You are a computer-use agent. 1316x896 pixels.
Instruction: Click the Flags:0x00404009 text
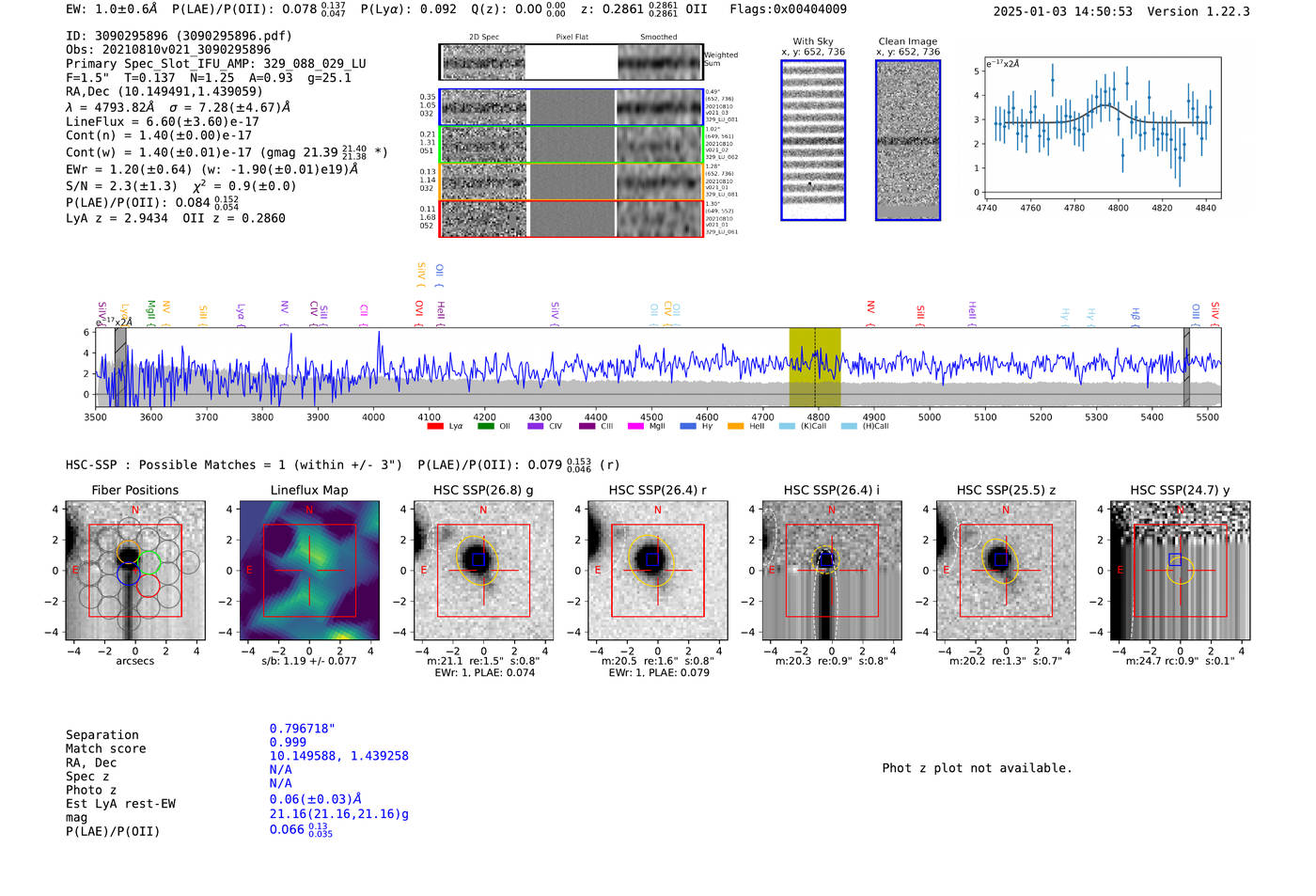788,8
